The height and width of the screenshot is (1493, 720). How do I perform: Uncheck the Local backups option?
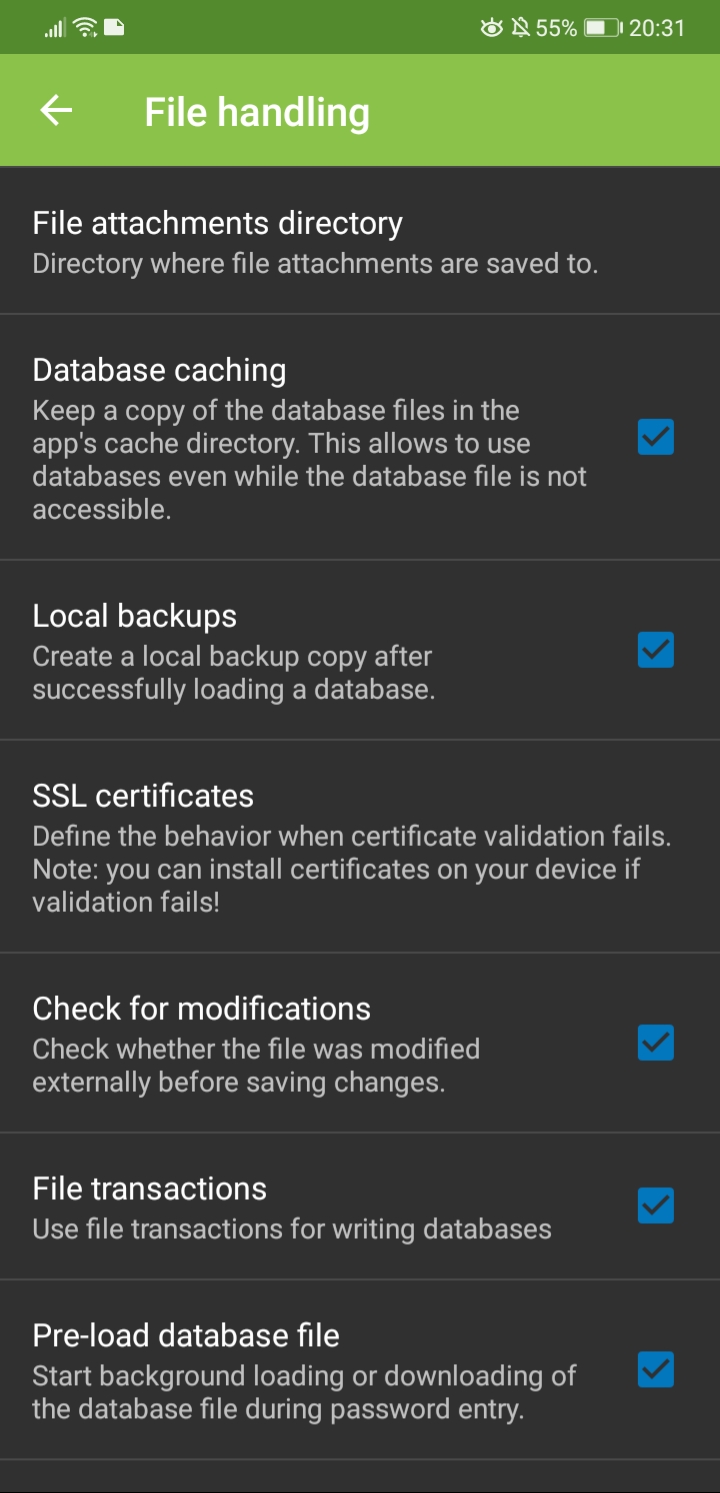(655, 651)
